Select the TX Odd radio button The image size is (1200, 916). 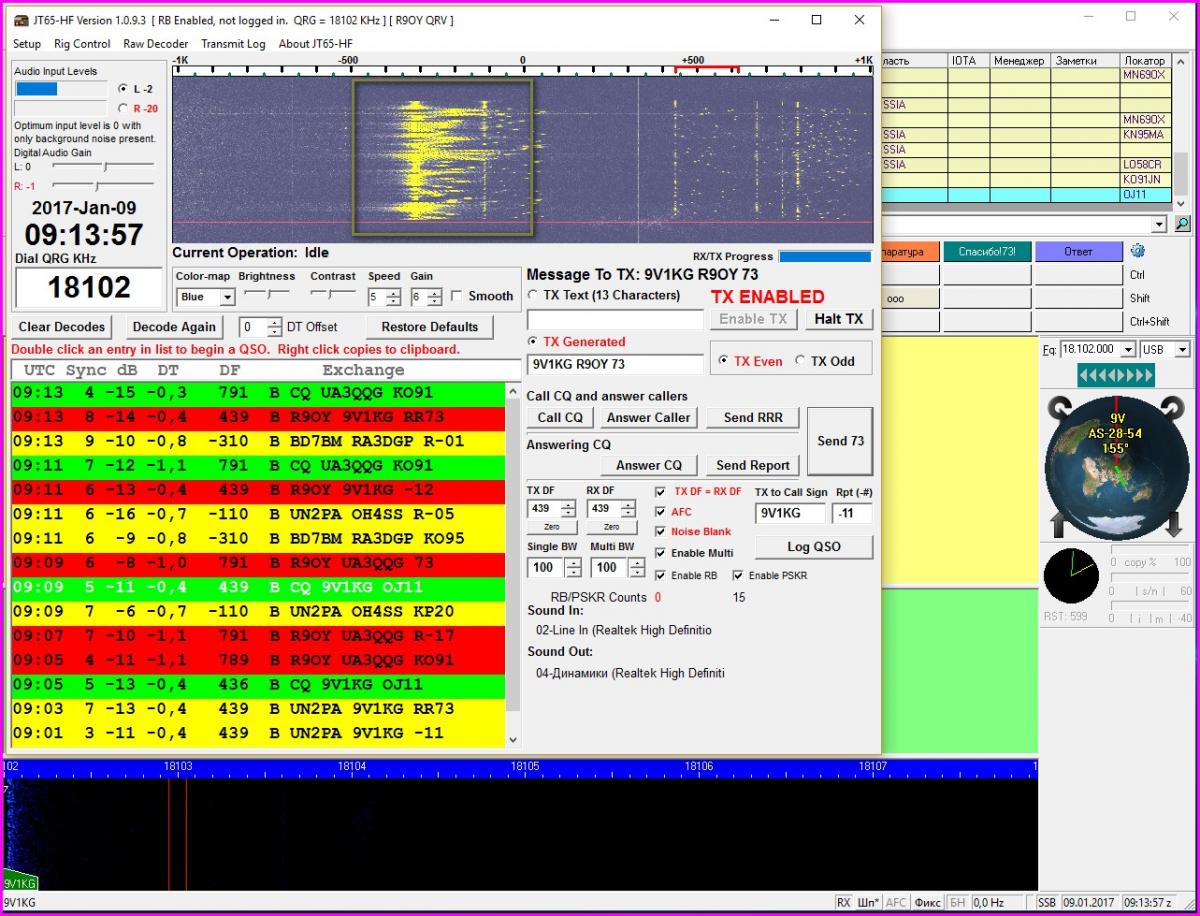[x=801, y=361]
